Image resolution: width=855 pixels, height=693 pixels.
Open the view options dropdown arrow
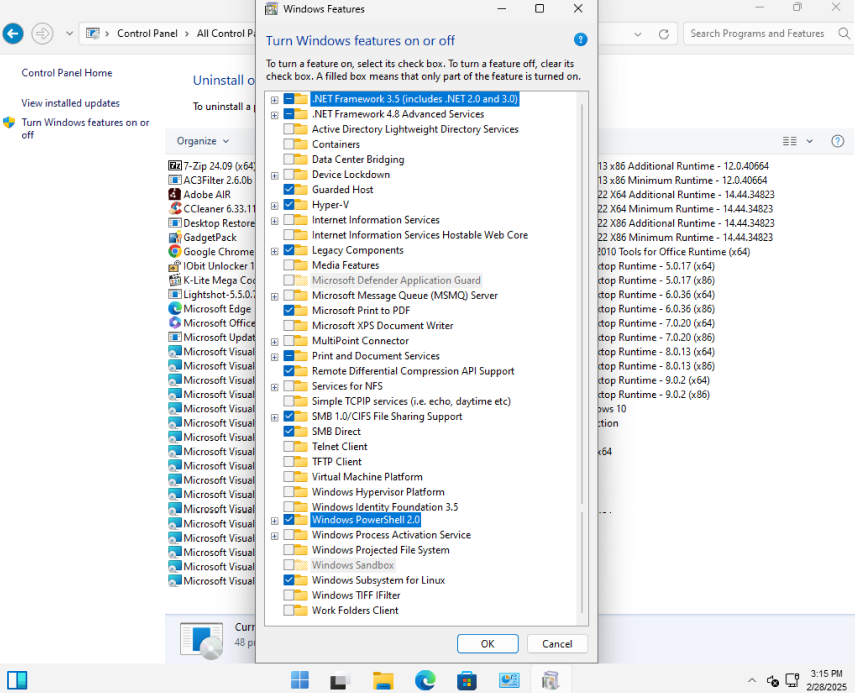click(810, 141)
